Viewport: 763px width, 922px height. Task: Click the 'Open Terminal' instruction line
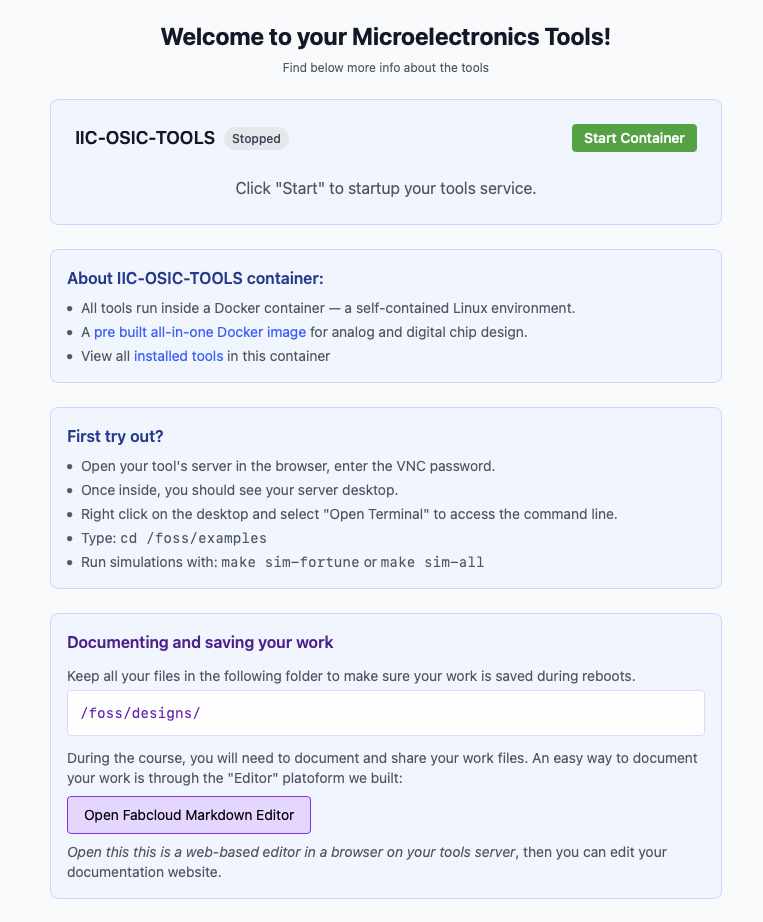coord(349,514)
